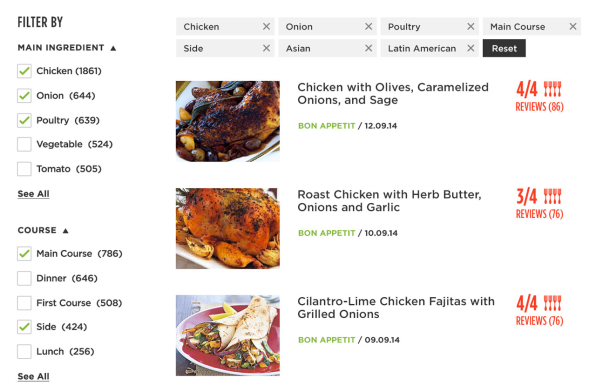This screenshot has width=596, height=392.
Task: Remove the Asian filter tag
Action: [x=368, y=48]
